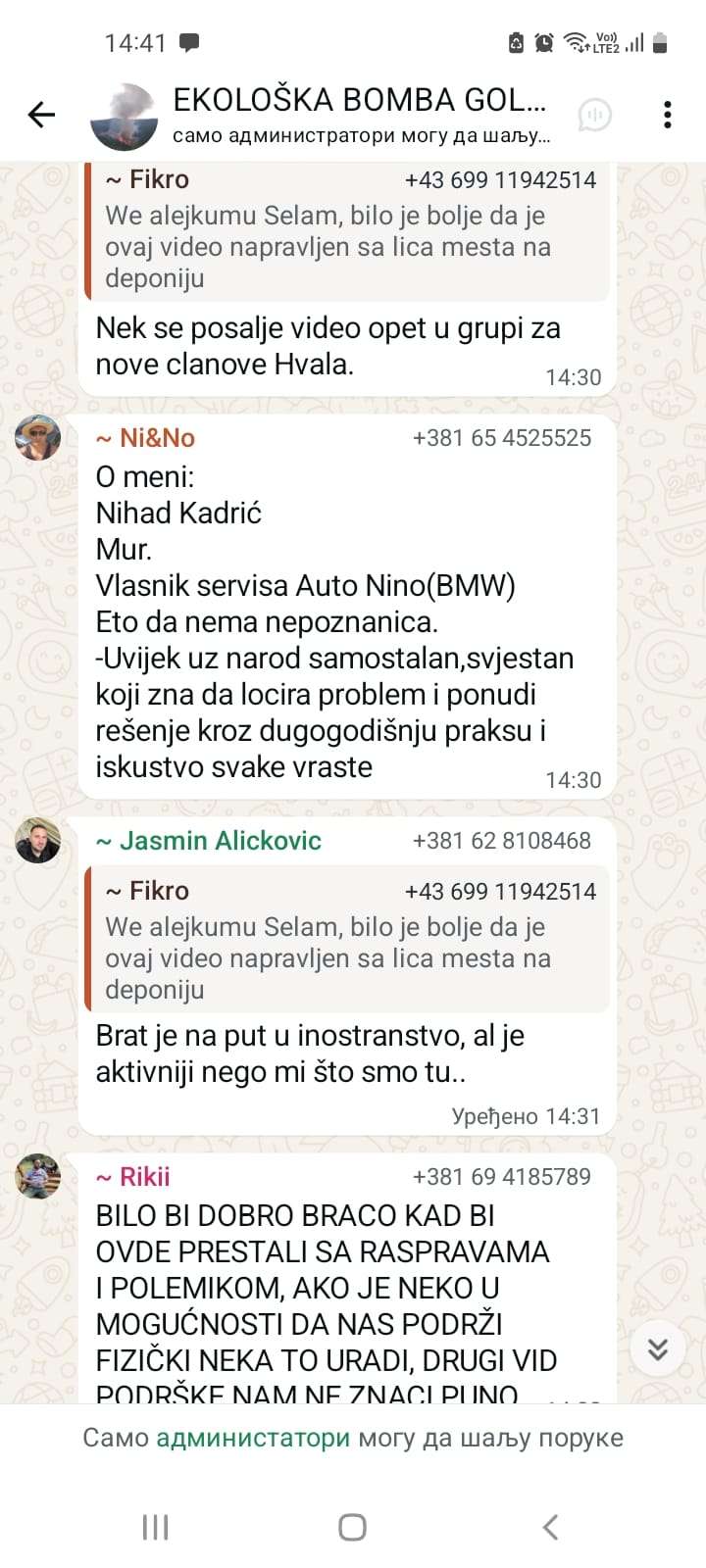Open group info via EKOLOŠKA BOMBA title
Viewport: 706px width, 1568px height.
tap(359, 100)
